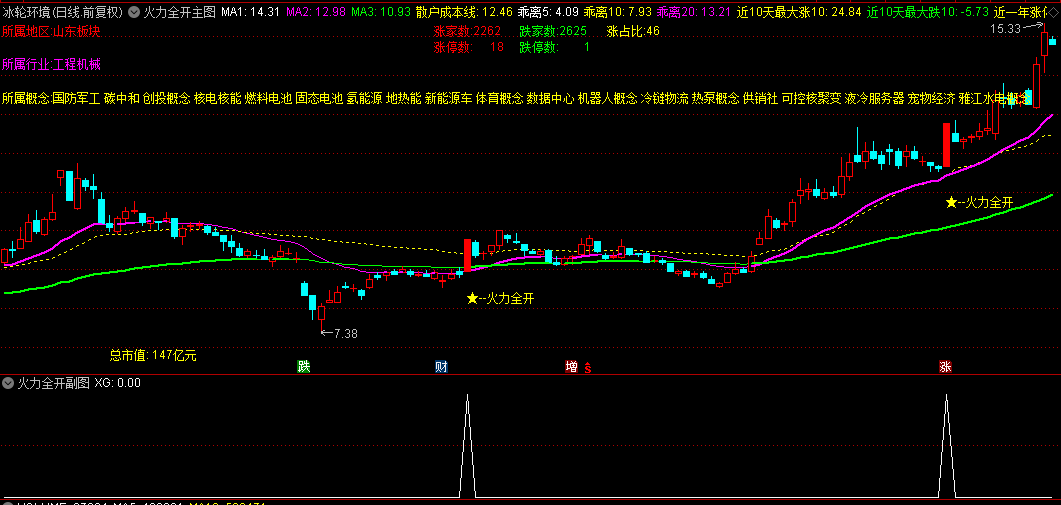Click the stock title 冰轮环境(日线.前复权)
The image size is (1061, 505).
(62, 12)
